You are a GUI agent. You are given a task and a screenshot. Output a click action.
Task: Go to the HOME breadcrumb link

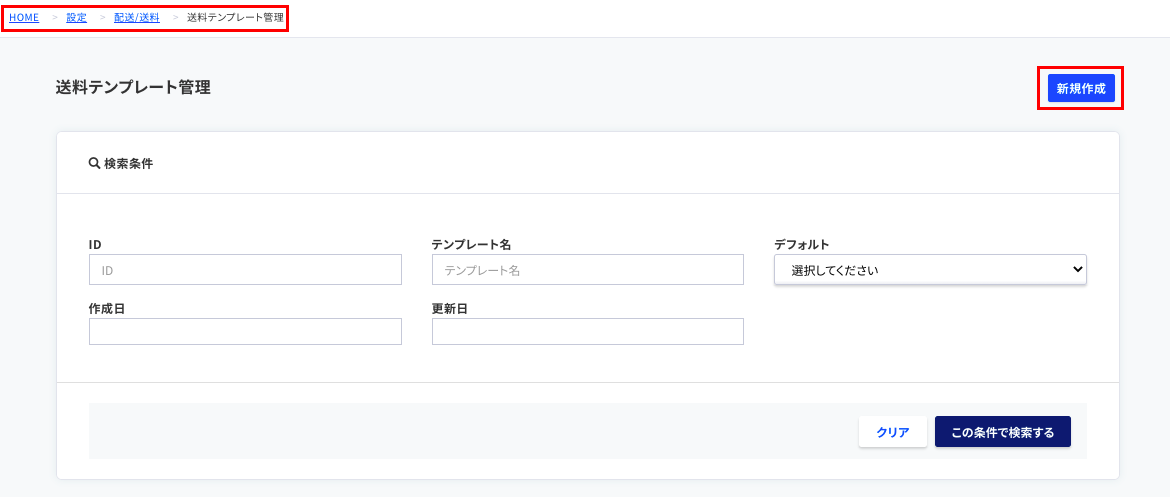[24, 17]
